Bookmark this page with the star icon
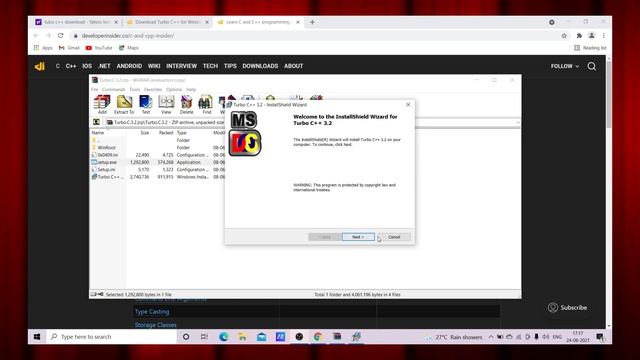Viewport: 640px width, 360px height. (564, 36)
